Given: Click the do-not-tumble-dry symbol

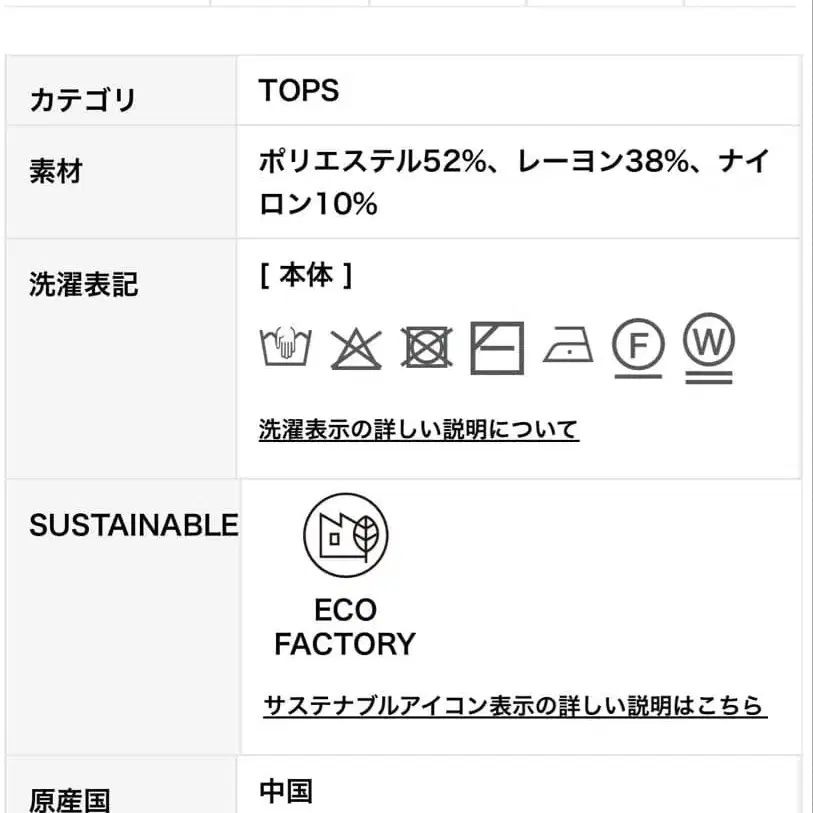Looking at the screenshot, I should tap(426, 347).
